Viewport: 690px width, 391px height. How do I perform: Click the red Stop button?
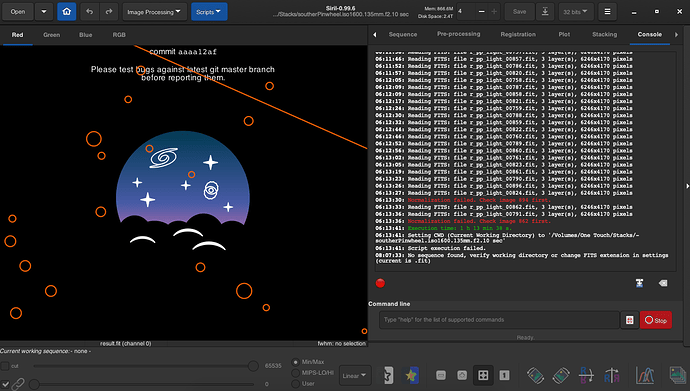pyautogui.click(x=656, y=320)
